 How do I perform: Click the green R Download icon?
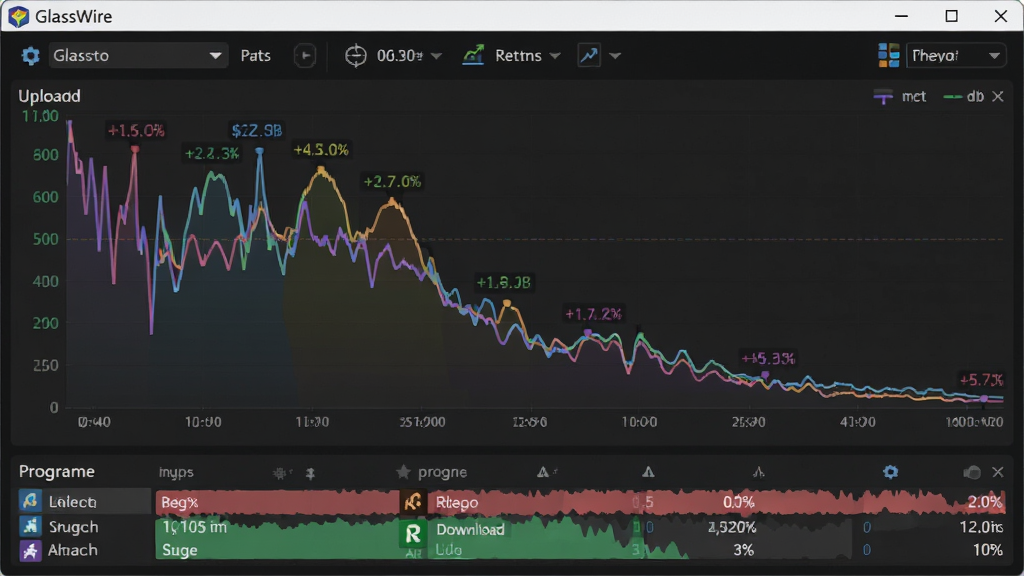point(413,534)
